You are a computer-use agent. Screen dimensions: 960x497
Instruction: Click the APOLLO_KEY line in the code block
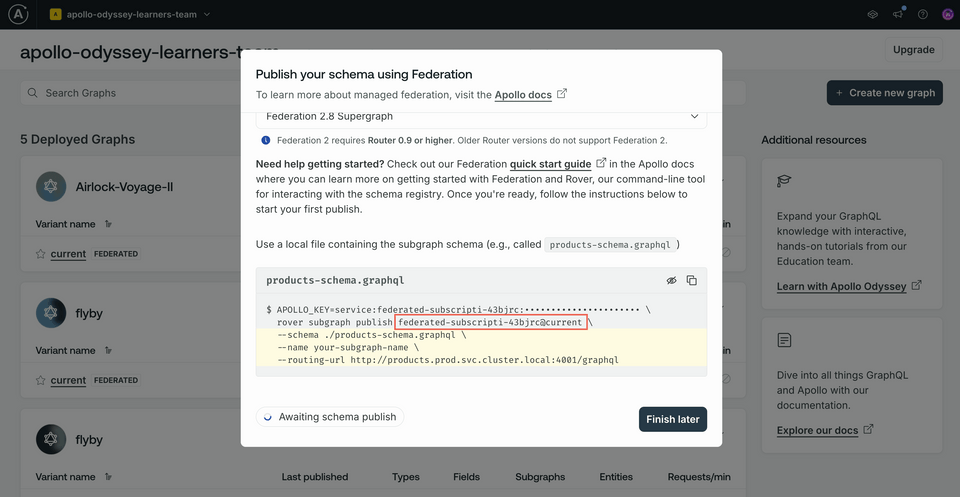(458, 310)
